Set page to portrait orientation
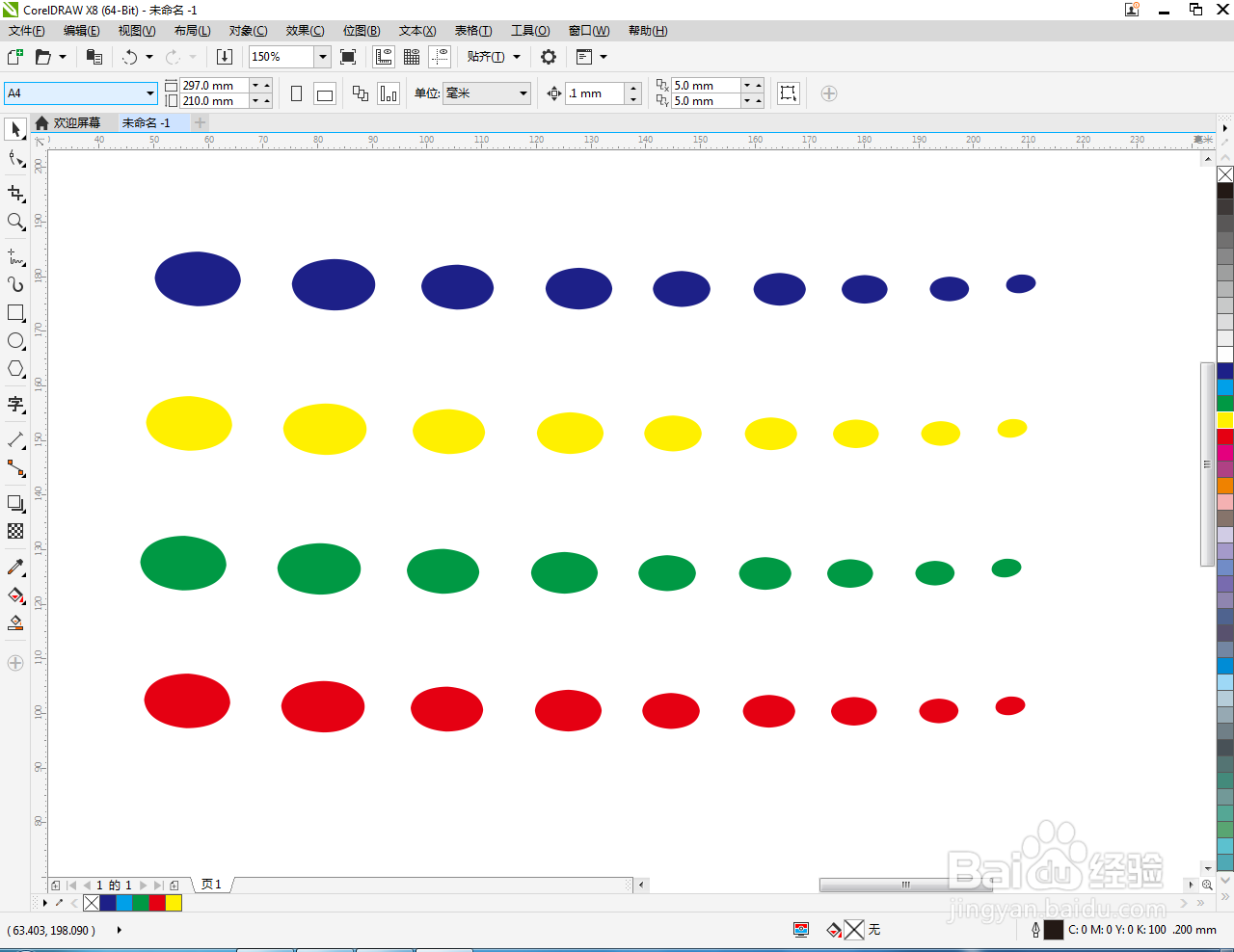 (x=297, y=93)
